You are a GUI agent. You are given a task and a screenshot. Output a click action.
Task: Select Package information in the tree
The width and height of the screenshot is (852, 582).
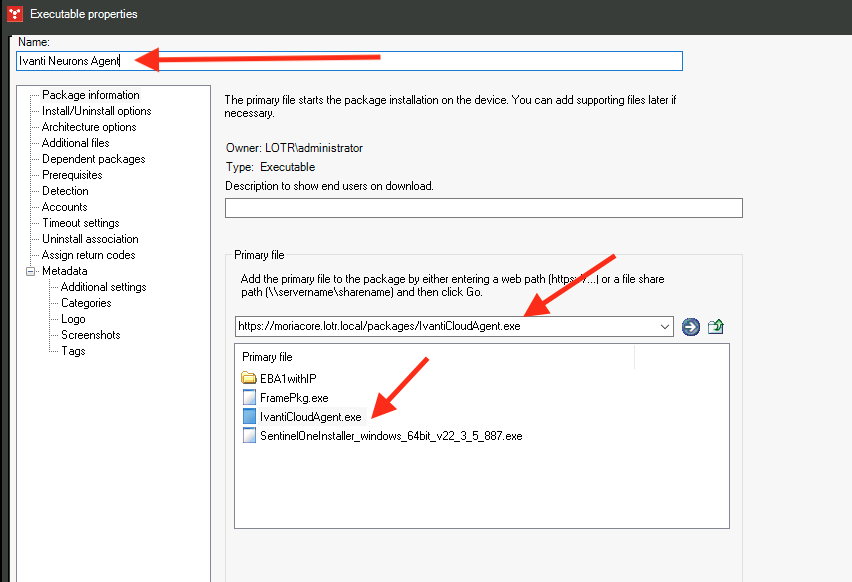pos(89,94)
